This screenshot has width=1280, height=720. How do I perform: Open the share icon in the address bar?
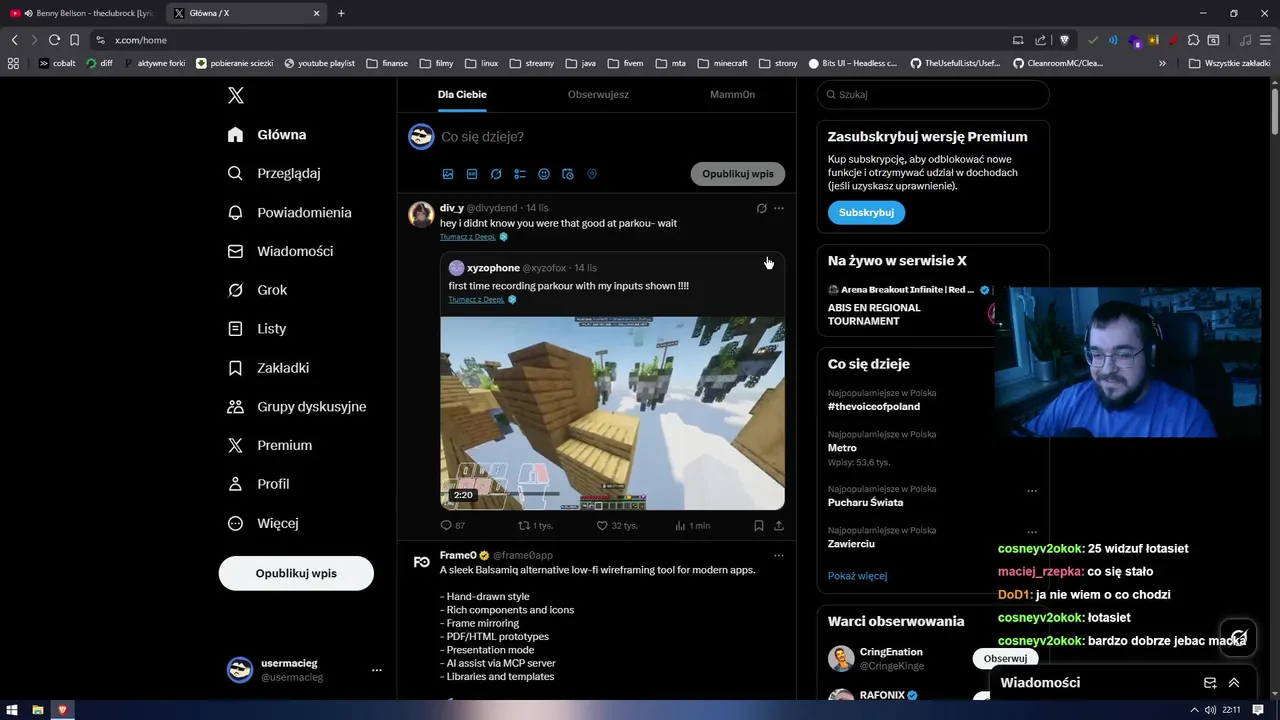pos(1041,40)
